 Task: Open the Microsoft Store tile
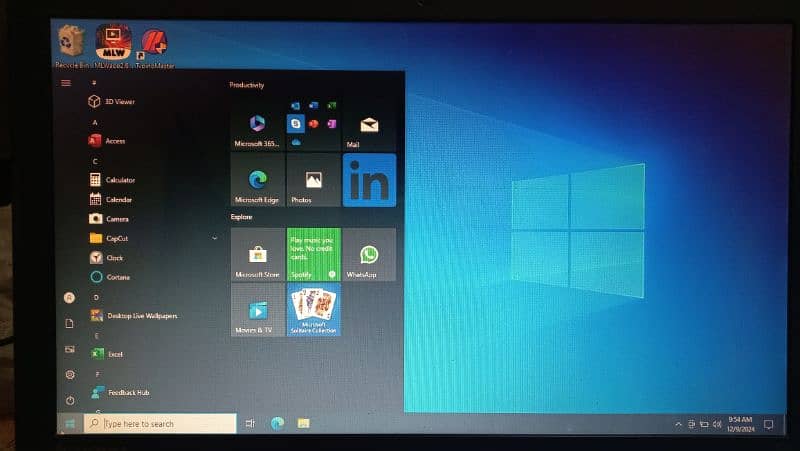click(x=258, y=255)
